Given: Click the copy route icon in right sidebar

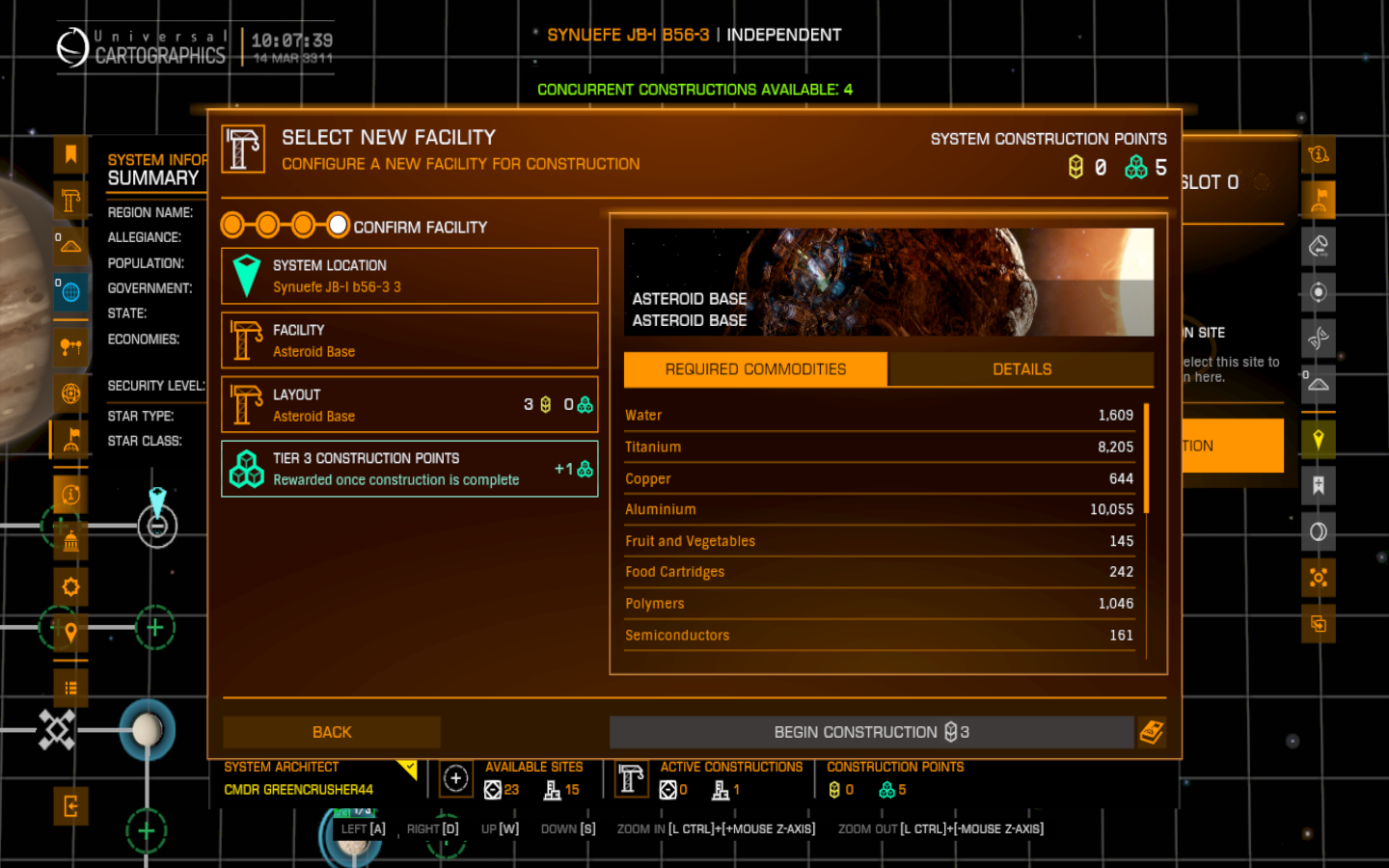Looking at the screenshot, I should point(1319,624).
